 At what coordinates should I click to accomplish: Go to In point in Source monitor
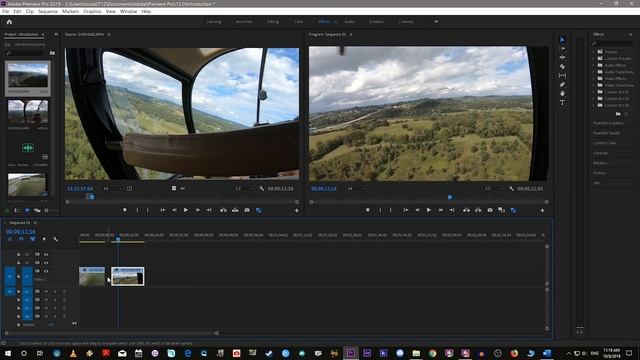163,210
